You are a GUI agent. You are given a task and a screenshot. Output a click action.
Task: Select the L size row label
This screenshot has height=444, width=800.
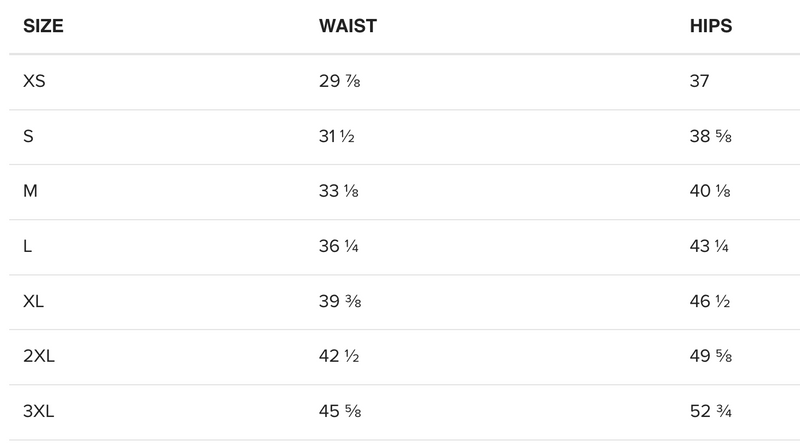[x=27, y=247]
